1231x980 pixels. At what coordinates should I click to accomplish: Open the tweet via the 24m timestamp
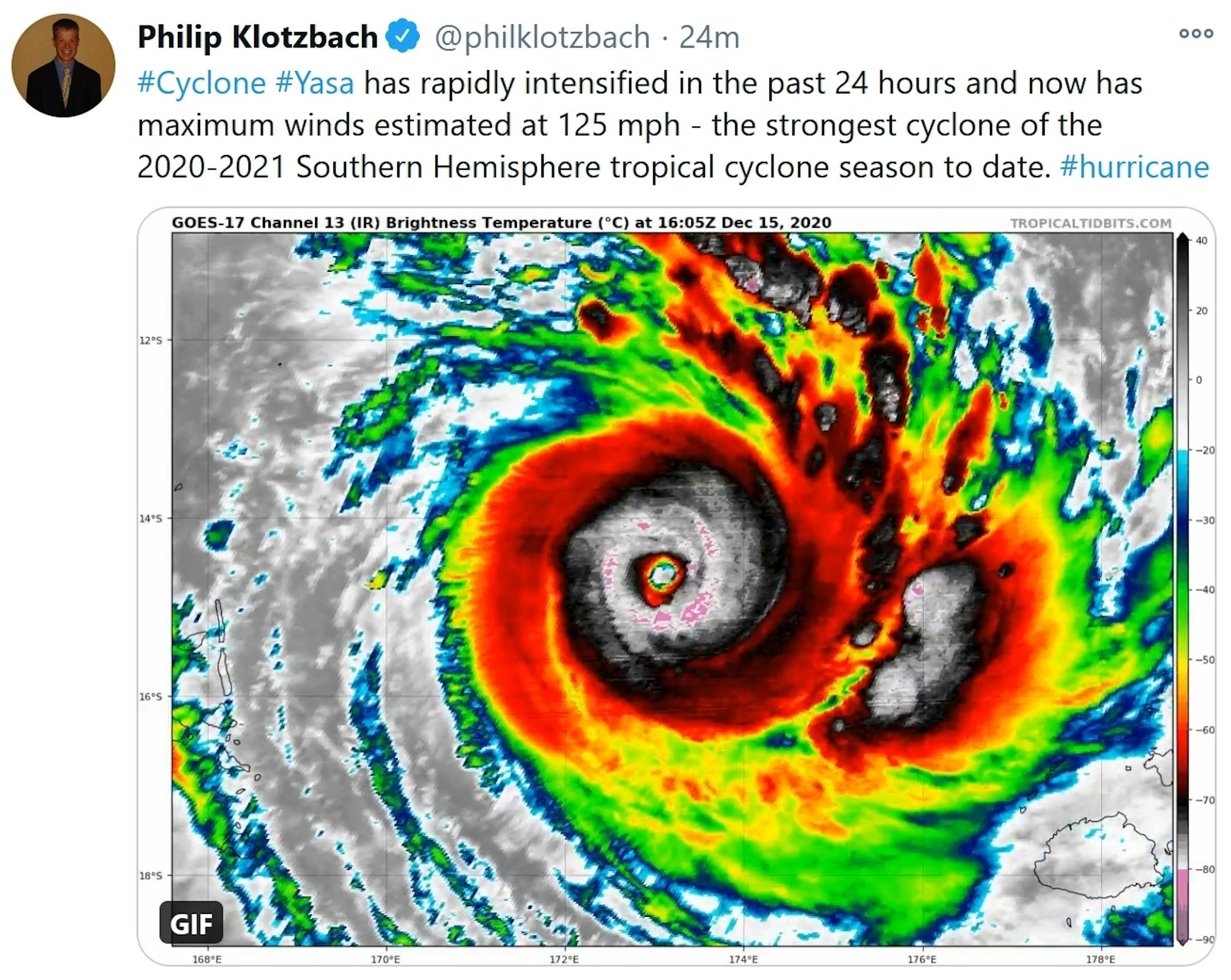(x=709, y=37)
